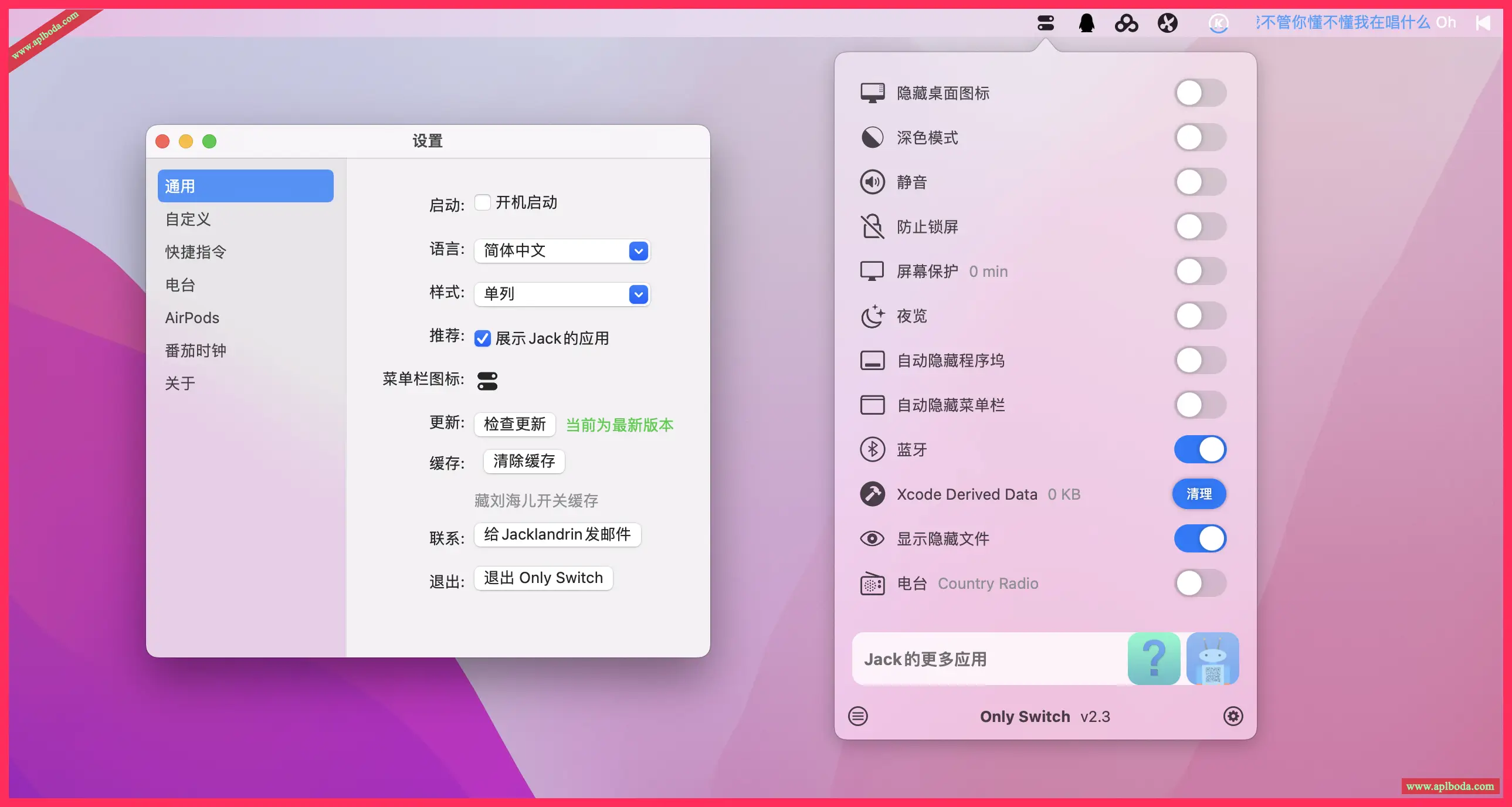The height and width of the screenshot is (807, 1512).
Task: Select the 通用 tab in settings sidebar
Action: point(245,186)
